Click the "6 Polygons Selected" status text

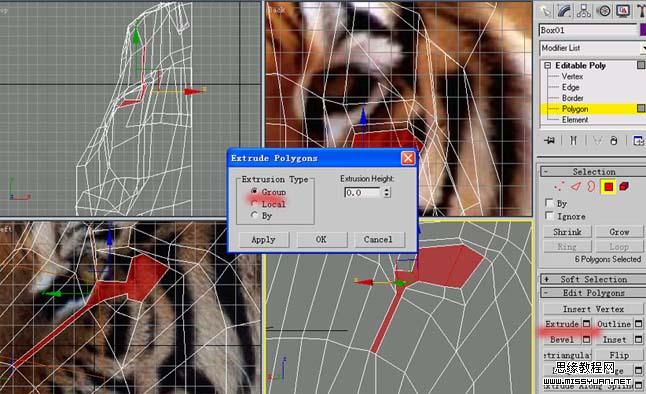tap(608, 259)
